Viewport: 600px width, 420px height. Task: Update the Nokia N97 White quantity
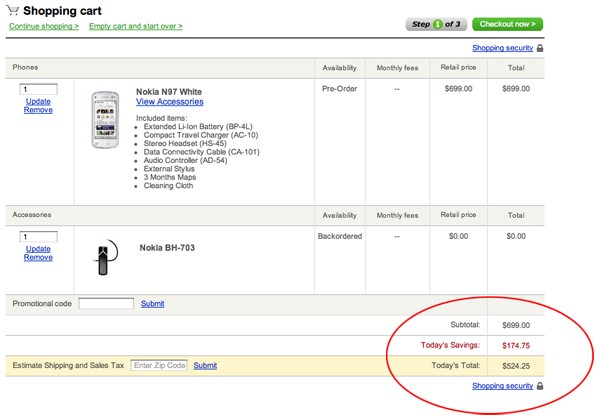point(38,101)
